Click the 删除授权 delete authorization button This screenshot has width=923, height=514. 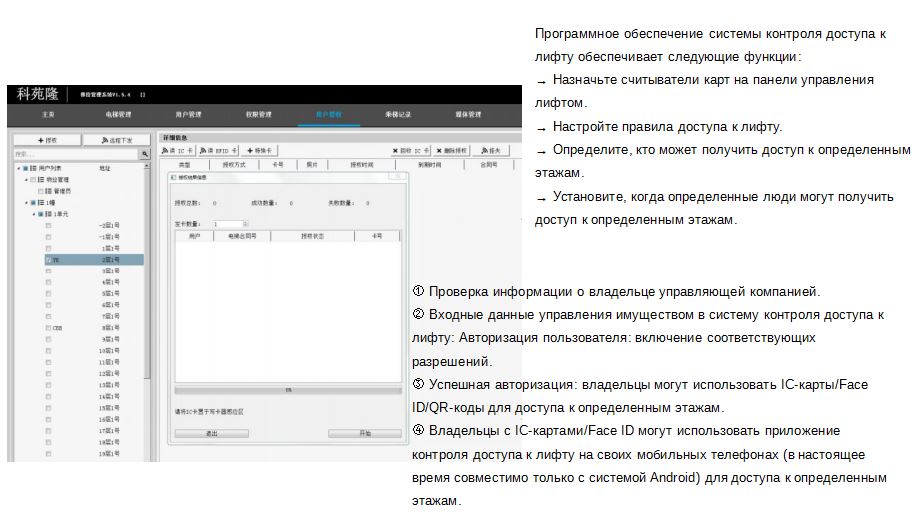tap(453, 151)
